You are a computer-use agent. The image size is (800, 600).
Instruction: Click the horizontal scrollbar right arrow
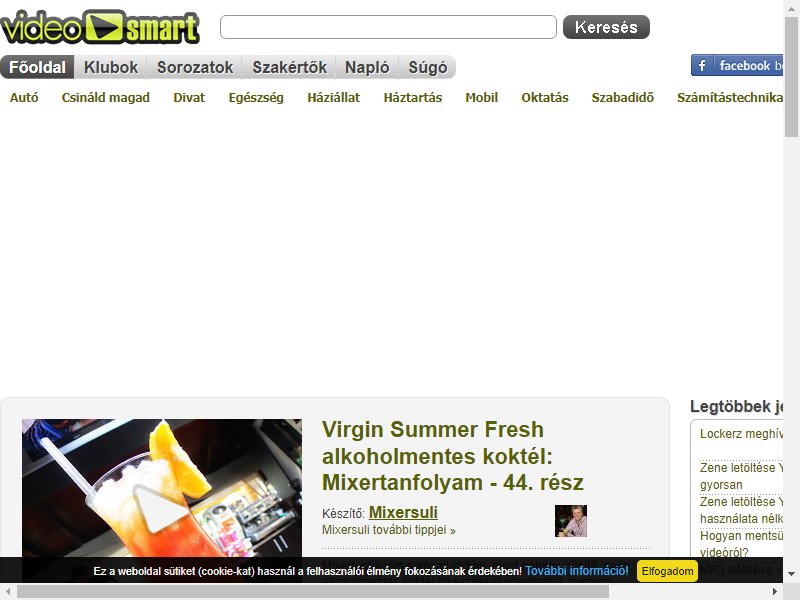775,592
